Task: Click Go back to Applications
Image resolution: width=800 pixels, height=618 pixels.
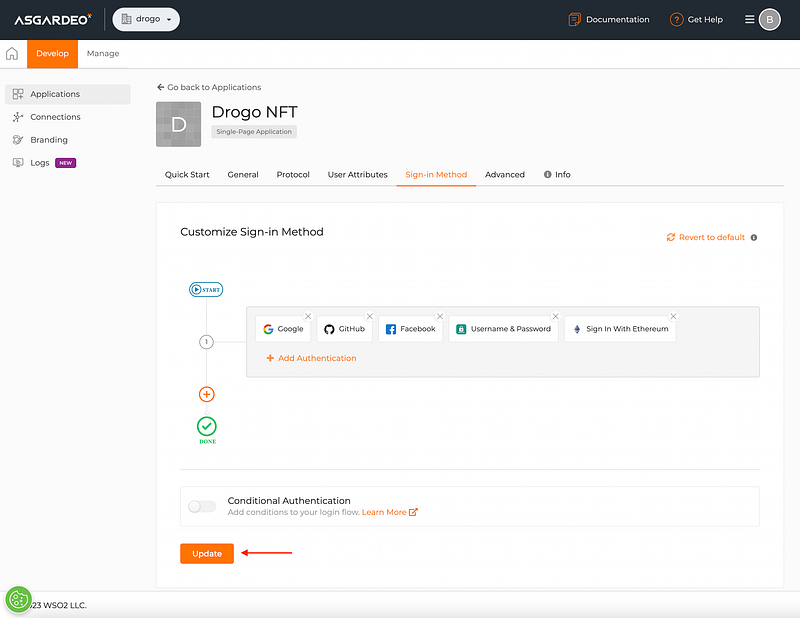Action: click(209, 87)
